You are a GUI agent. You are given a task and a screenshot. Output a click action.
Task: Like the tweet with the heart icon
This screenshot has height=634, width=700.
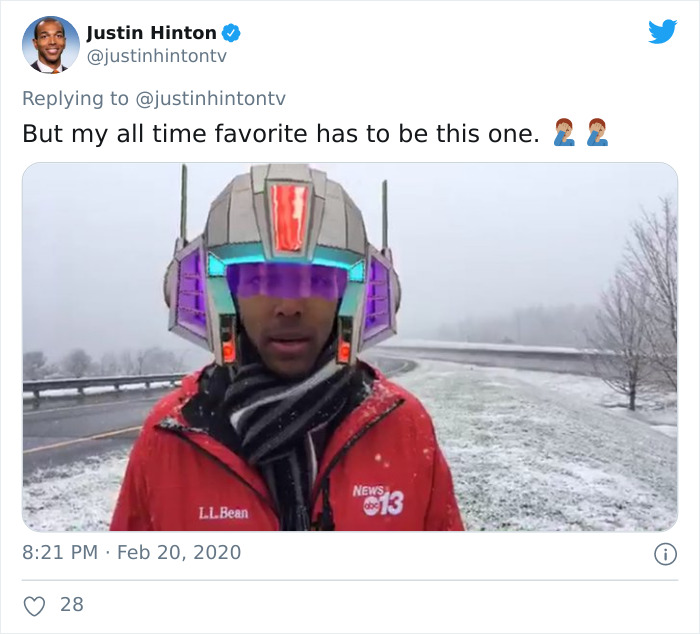34,606
